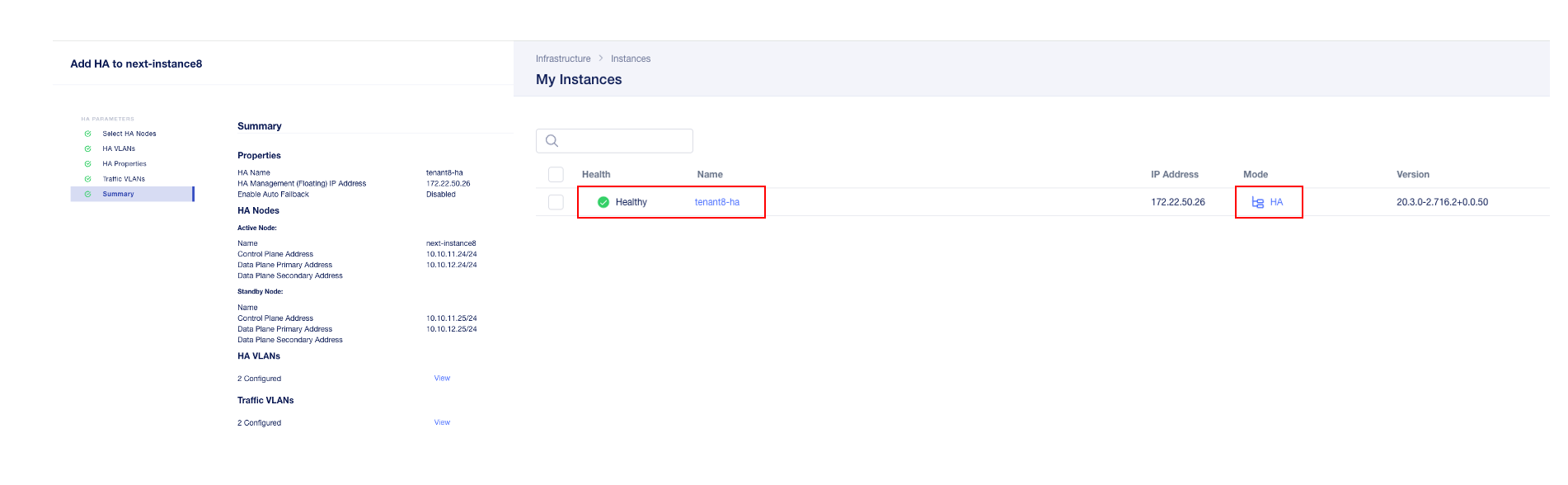This screenshot has width=1568, height=485.
Task: Go to the HA VLANs step
Action: (x=119, y=148)
